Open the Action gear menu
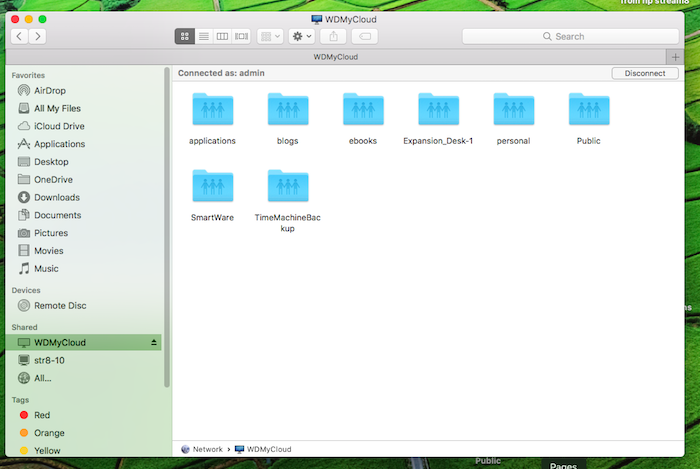Image resolution: width=700 pixels, height=469 pixels. tap(302, 37)
